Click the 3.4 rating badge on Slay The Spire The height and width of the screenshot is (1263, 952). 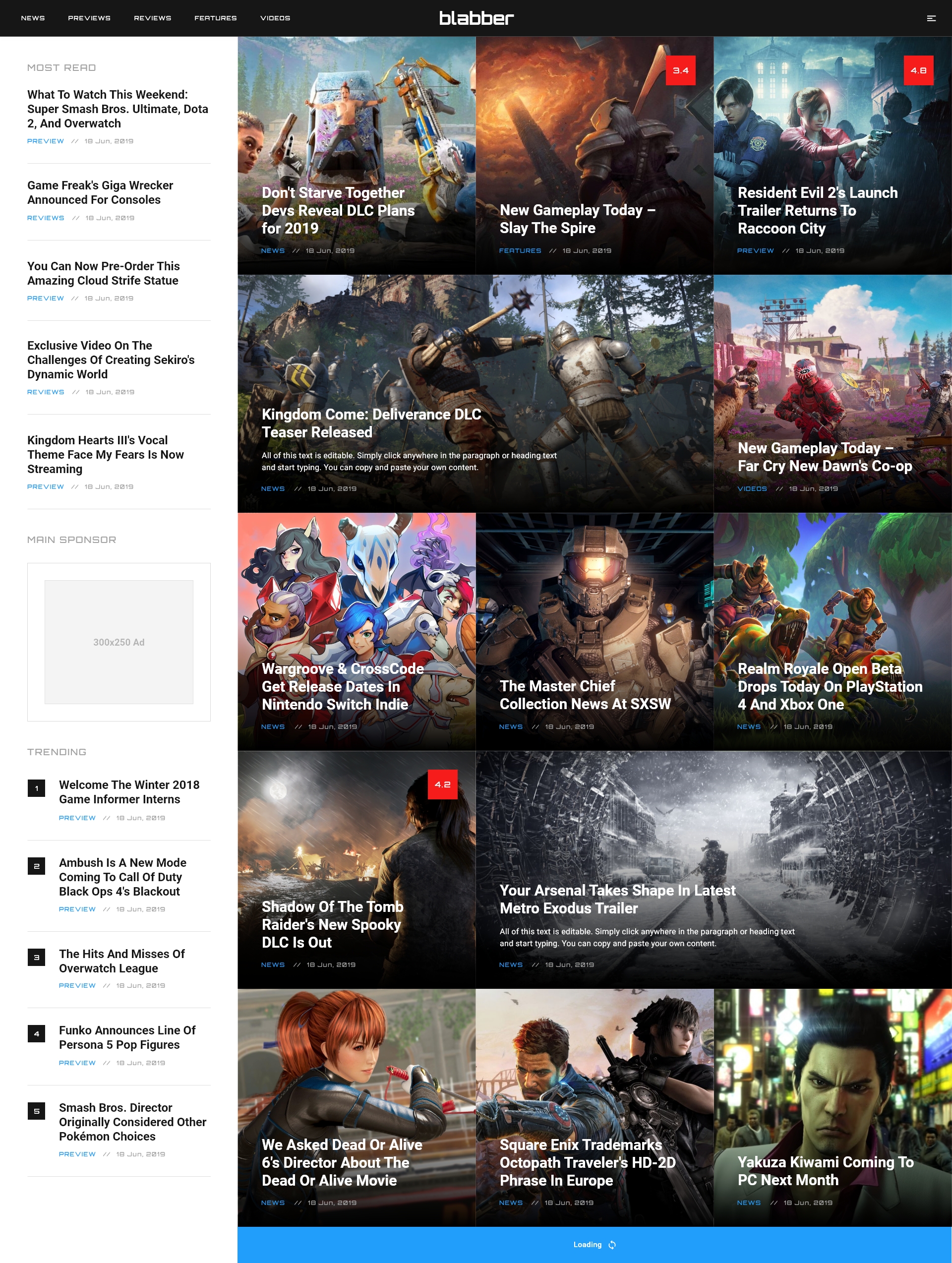click(680, 70)
